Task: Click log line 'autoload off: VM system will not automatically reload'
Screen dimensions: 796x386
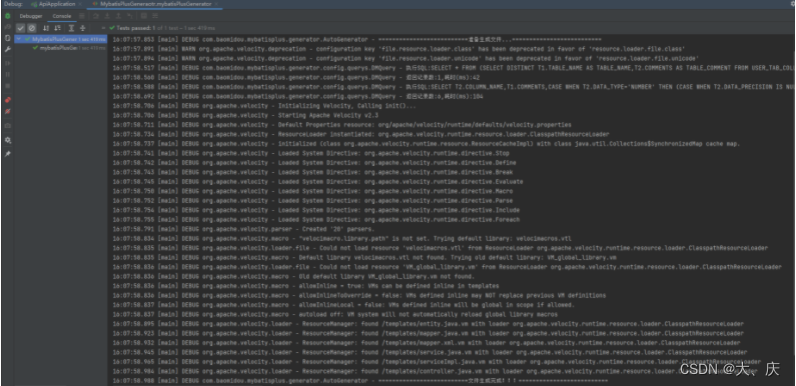Action: (x=335, y=314)
